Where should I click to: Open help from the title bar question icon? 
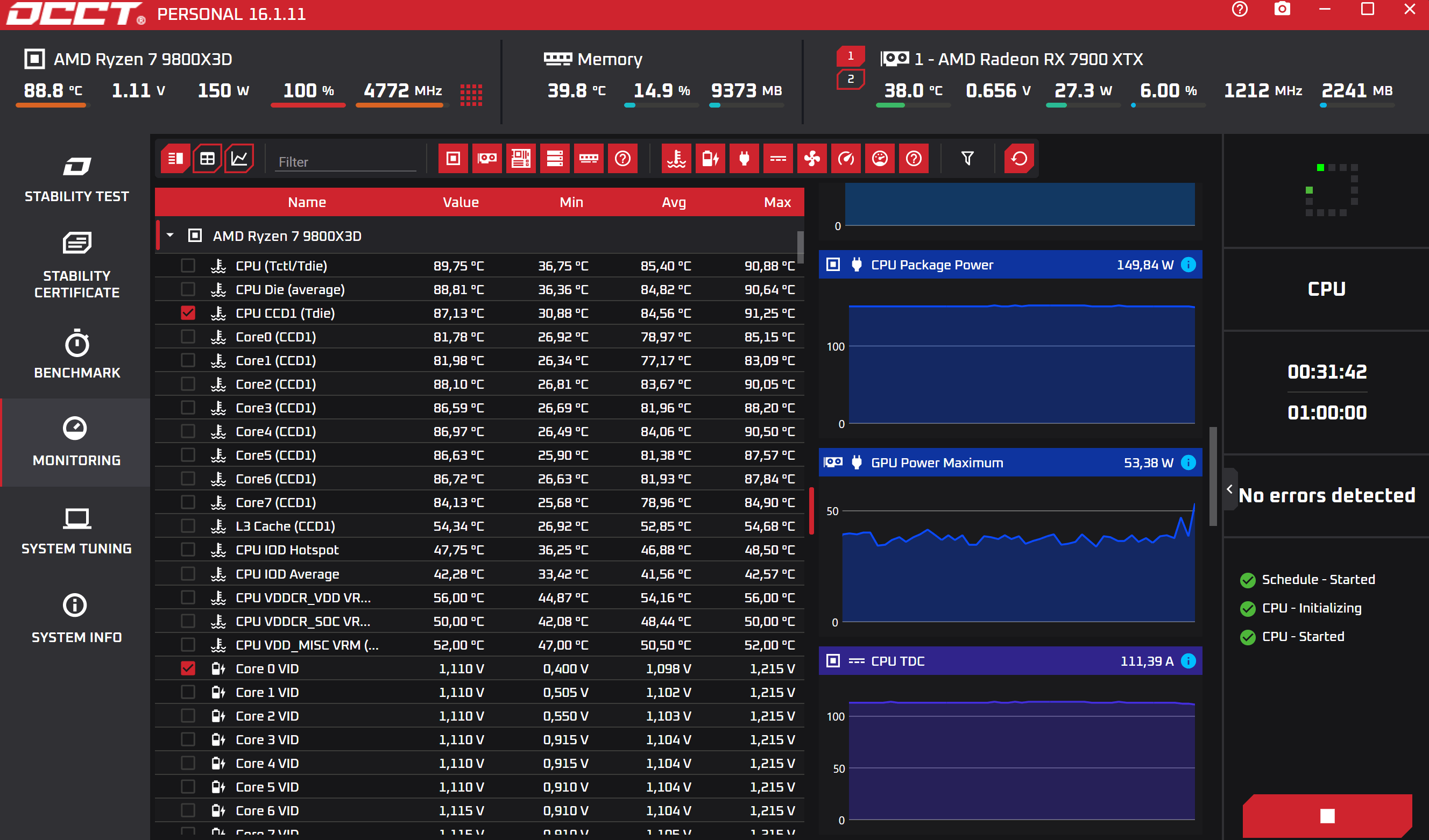tap(1240, 10)
